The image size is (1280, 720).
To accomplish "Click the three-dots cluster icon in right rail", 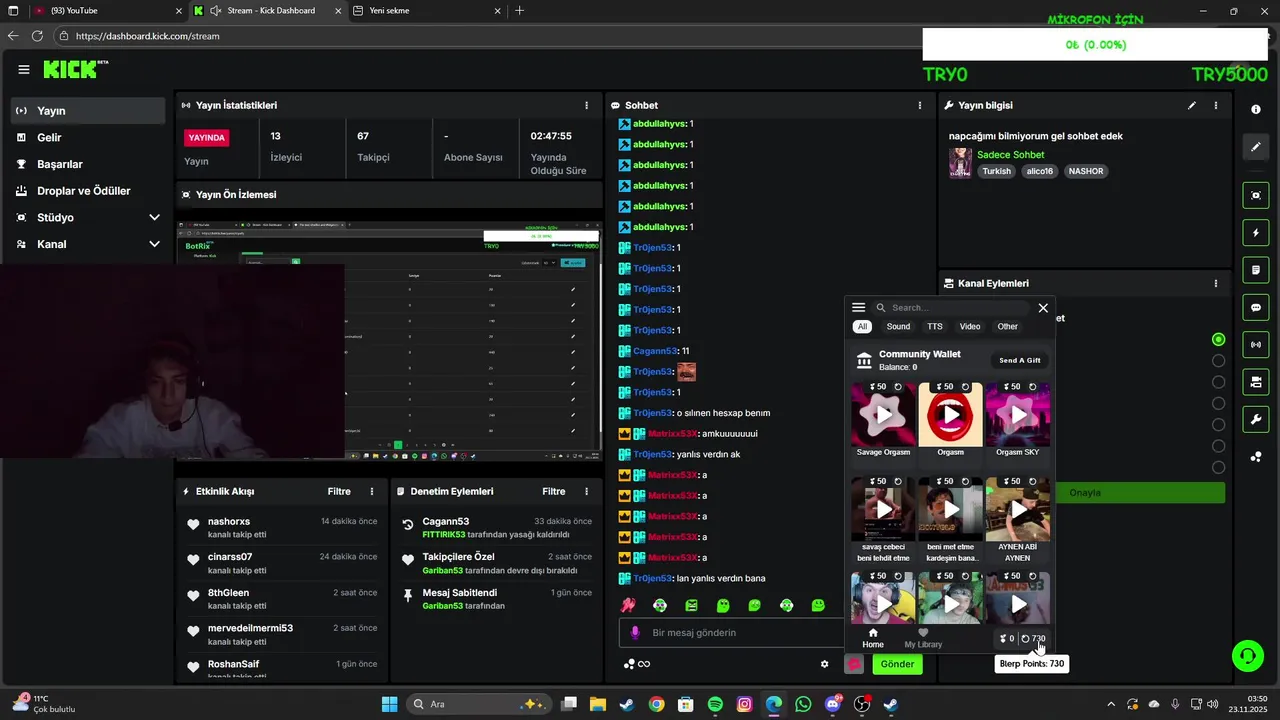I will pos(1256,457).
